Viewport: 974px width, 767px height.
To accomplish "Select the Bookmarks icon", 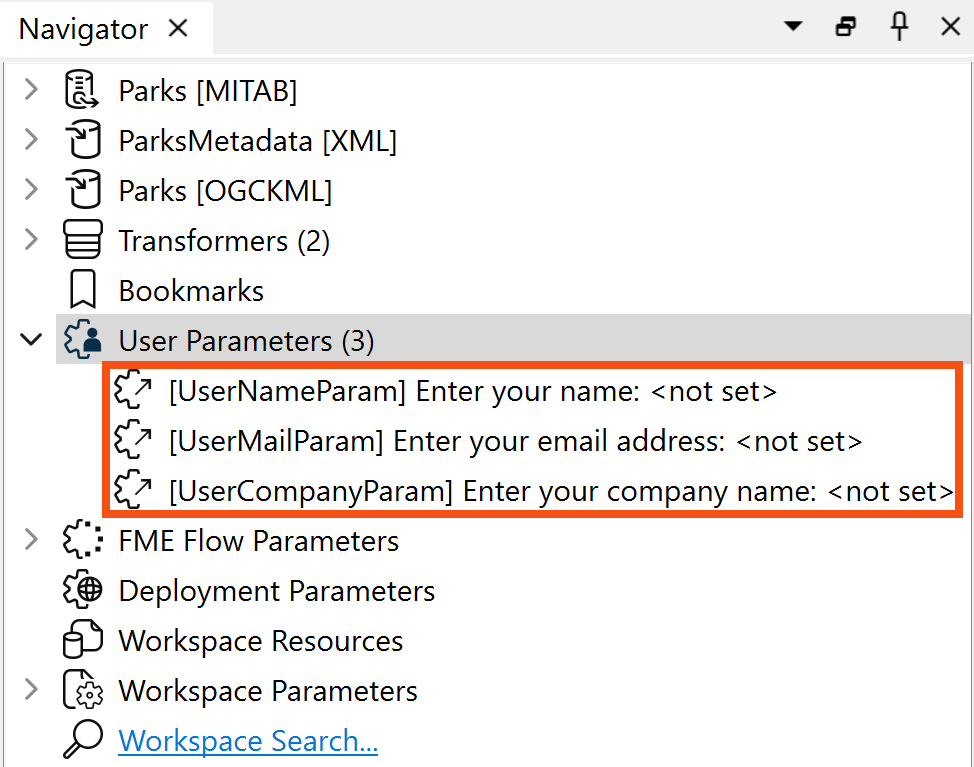I will (x=83, y=289).
